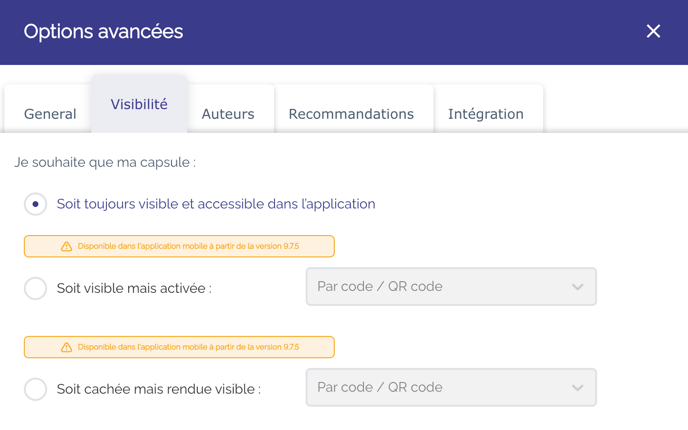Click warning triangle icon above "Soit cachée mais rendue visible"

coord(66,347)
